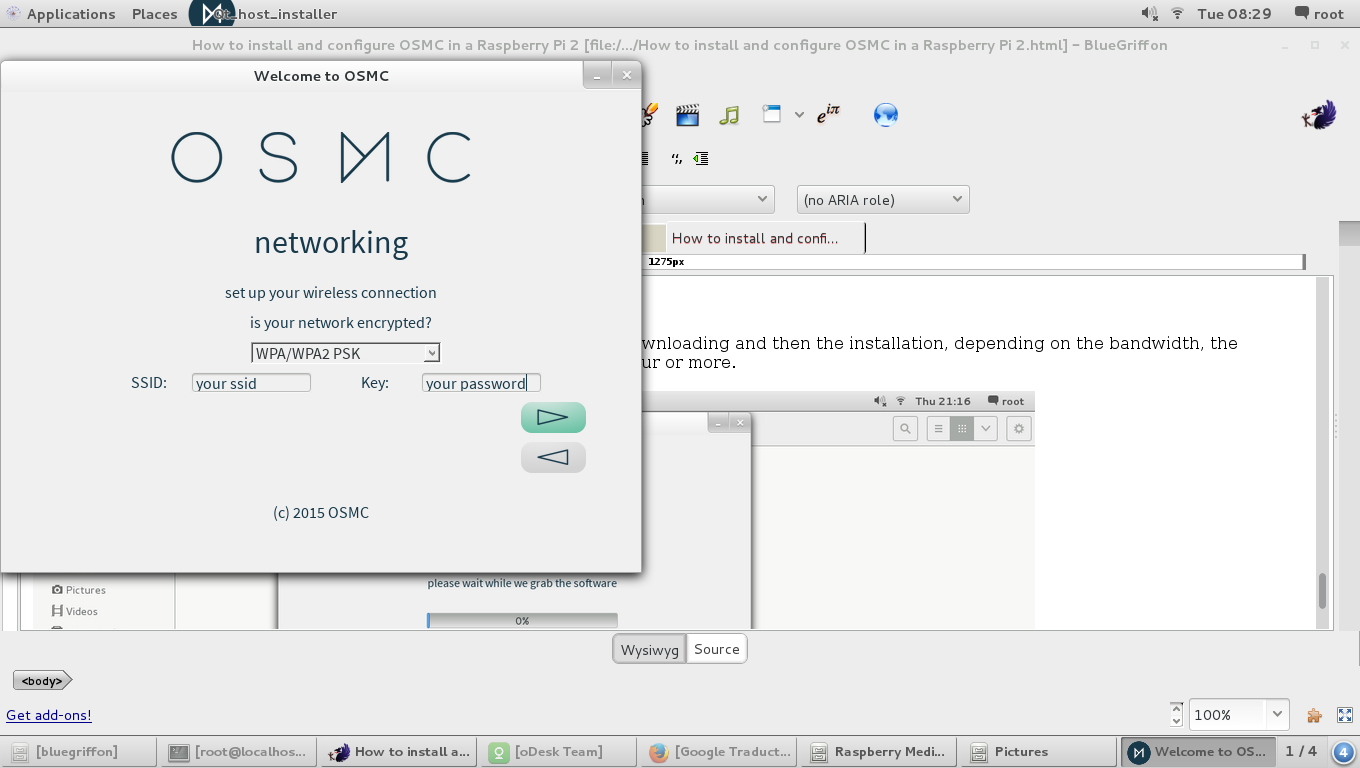
Task: Open the arrow next to form icon
Action: point(799,115)
